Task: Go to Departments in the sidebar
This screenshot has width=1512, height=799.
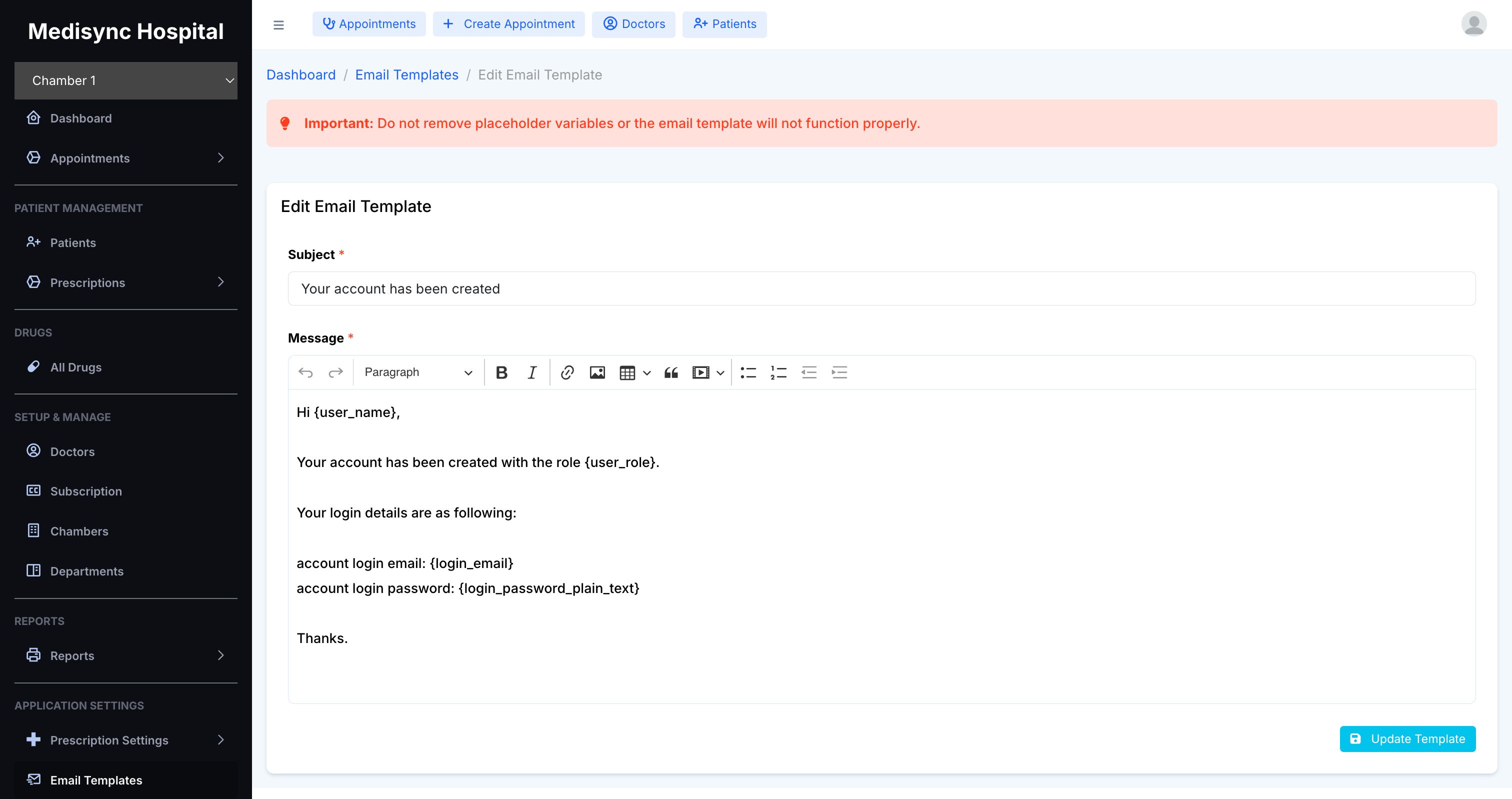Action: click(125, 571)
